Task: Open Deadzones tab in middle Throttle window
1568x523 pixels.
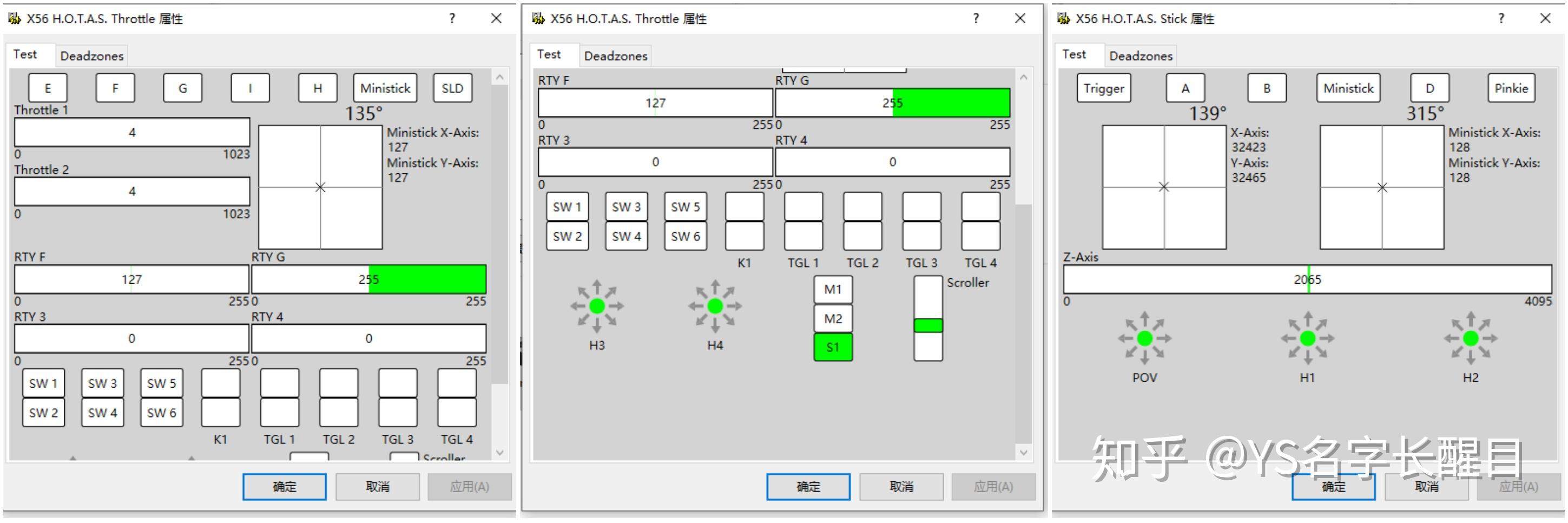Action: [615, 56]
